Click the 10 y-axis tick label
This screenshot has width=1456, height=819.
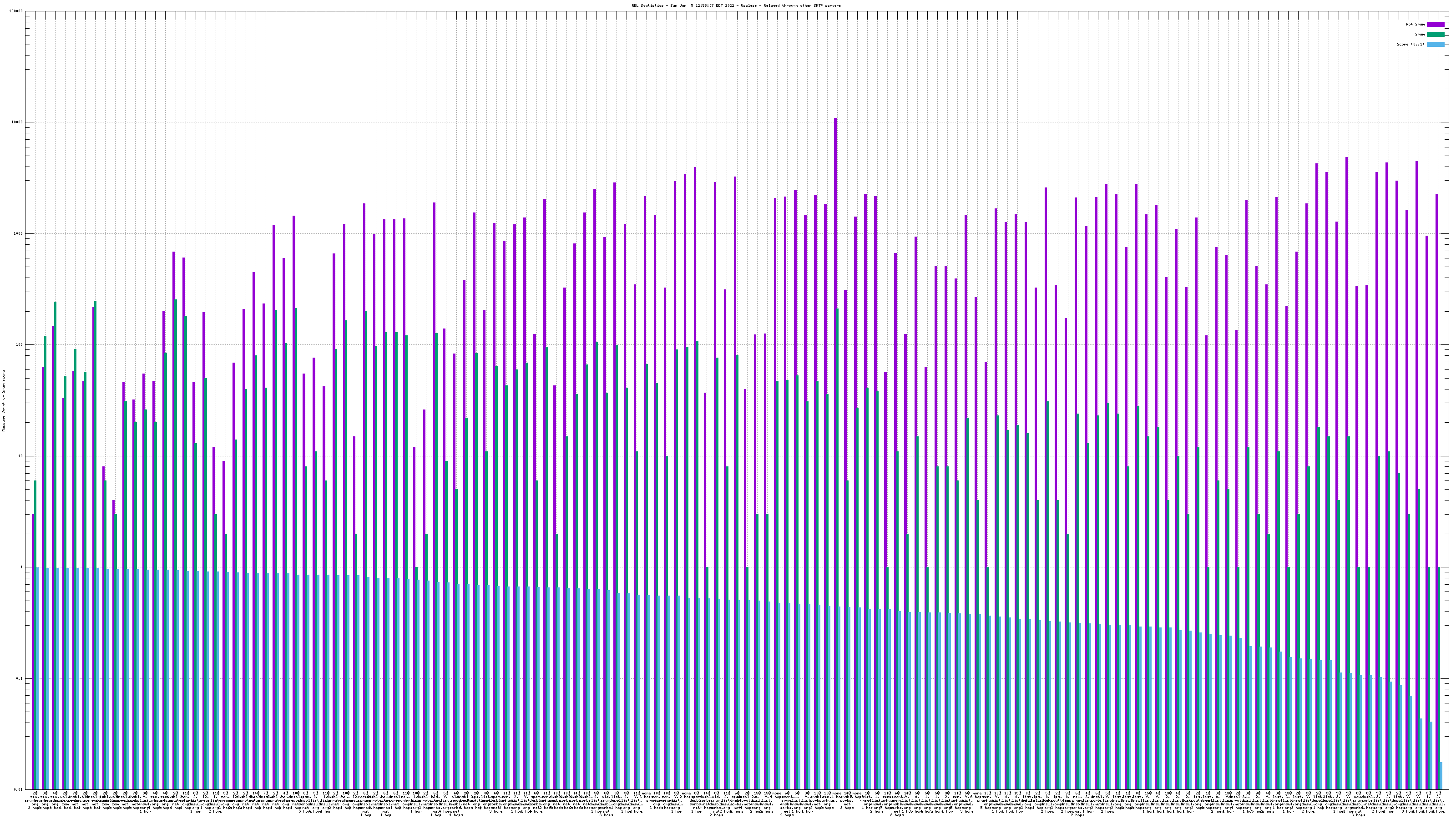tap(21, 456)
